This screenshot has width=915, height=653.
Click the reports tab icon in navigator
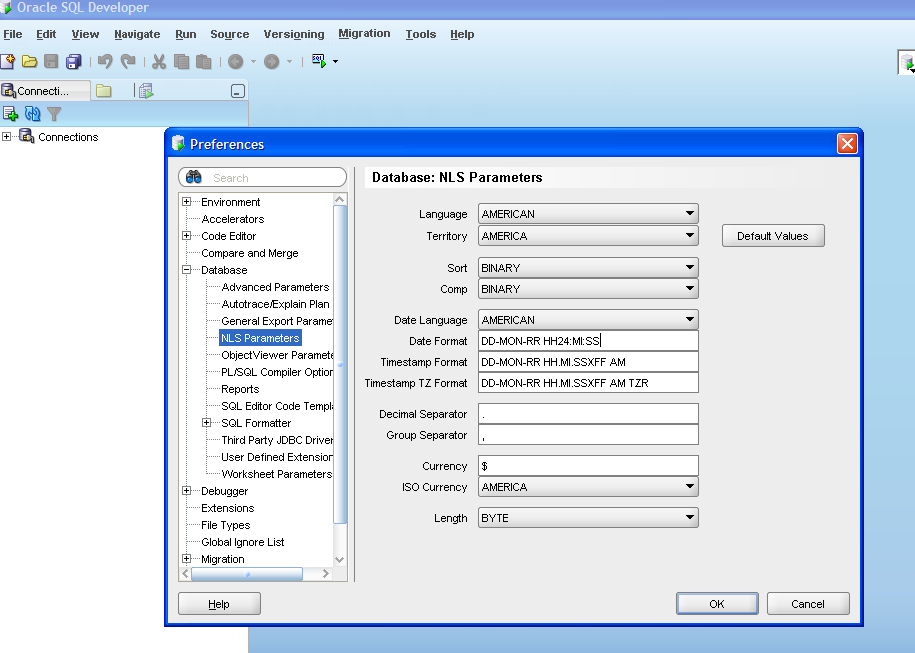pos(146,90)
